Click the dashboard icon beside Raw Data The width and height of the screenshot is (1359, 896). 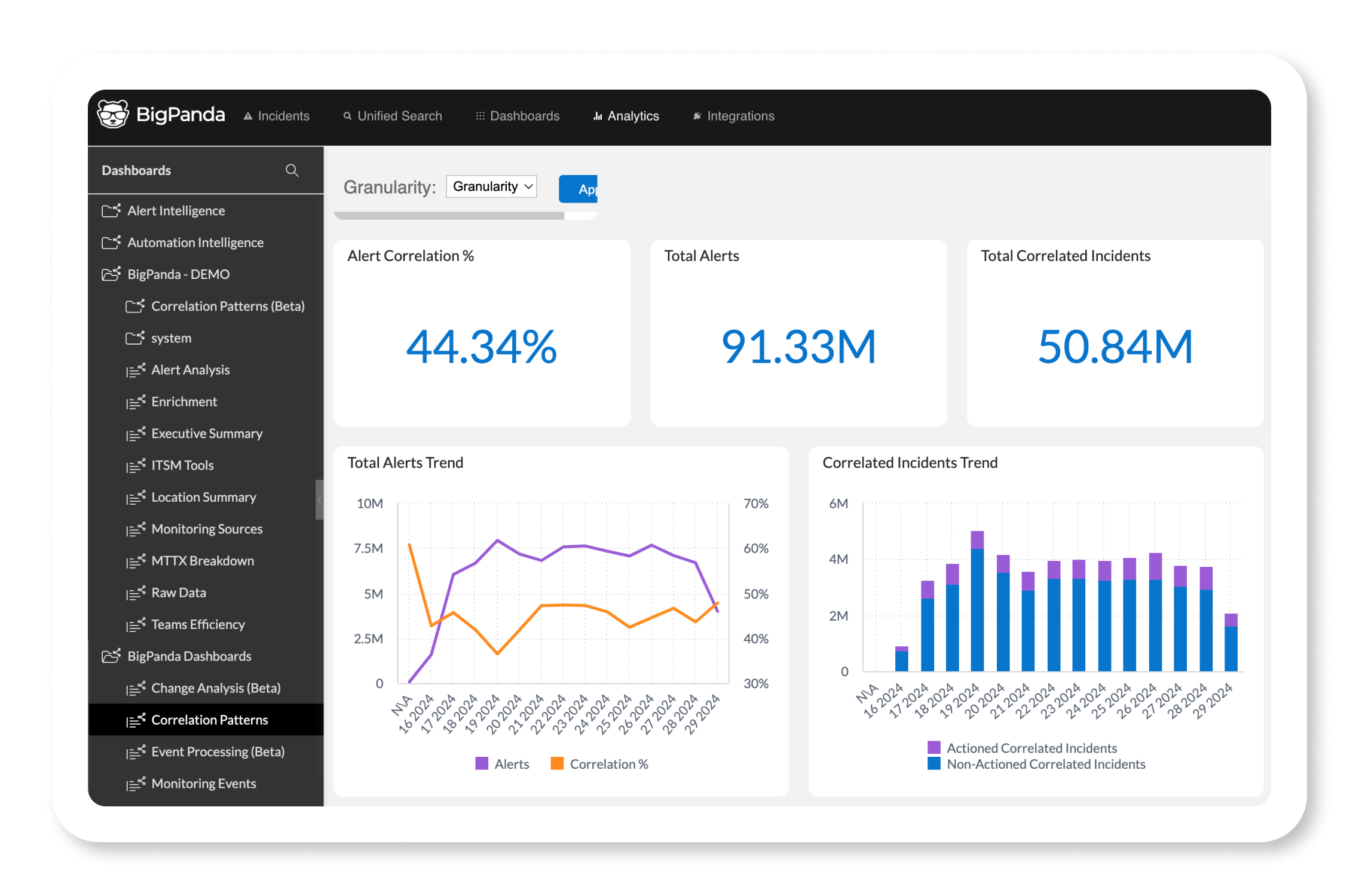[x=136, y=593]
